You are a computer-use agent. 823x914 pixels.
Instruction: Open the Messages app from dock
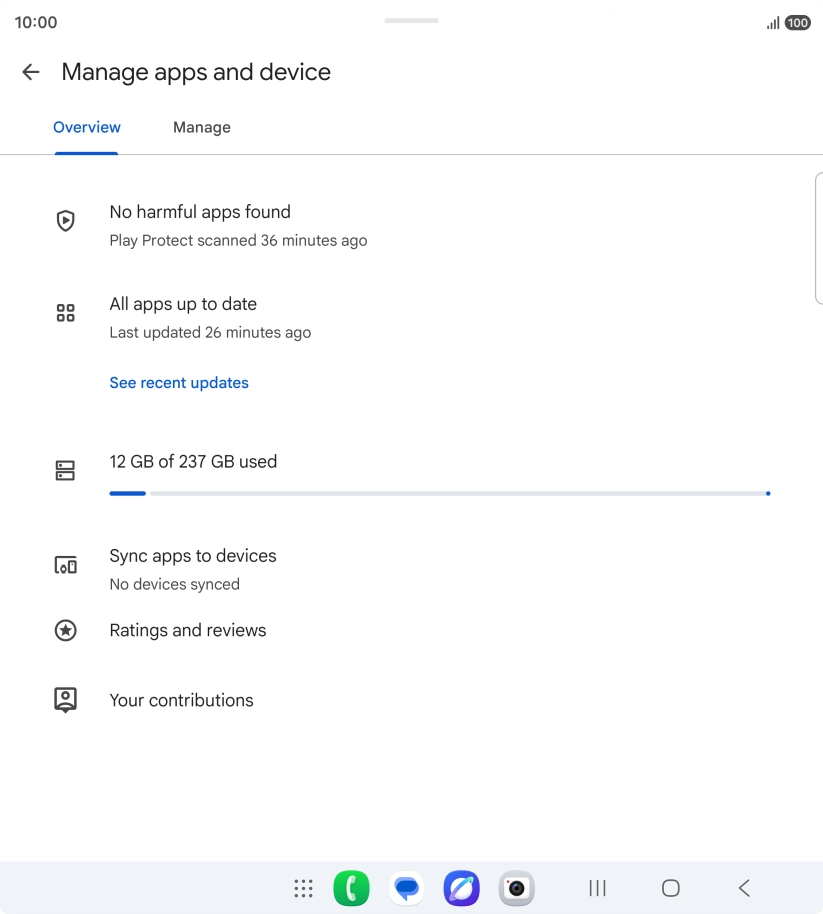(406, 888)
